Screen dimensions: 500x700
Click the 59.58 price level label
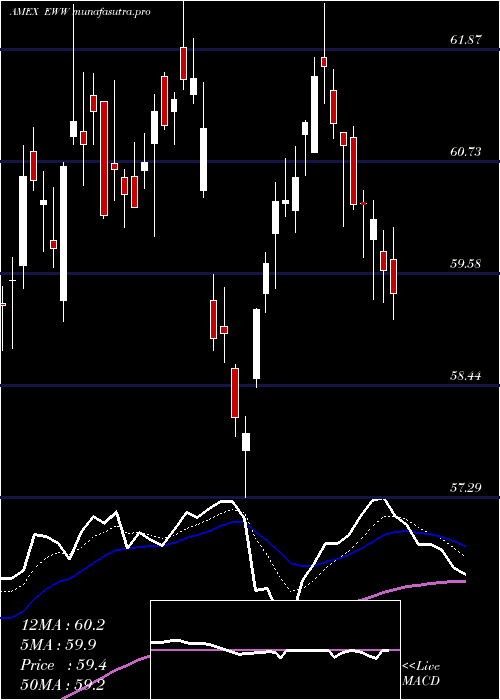coord(466,263)
